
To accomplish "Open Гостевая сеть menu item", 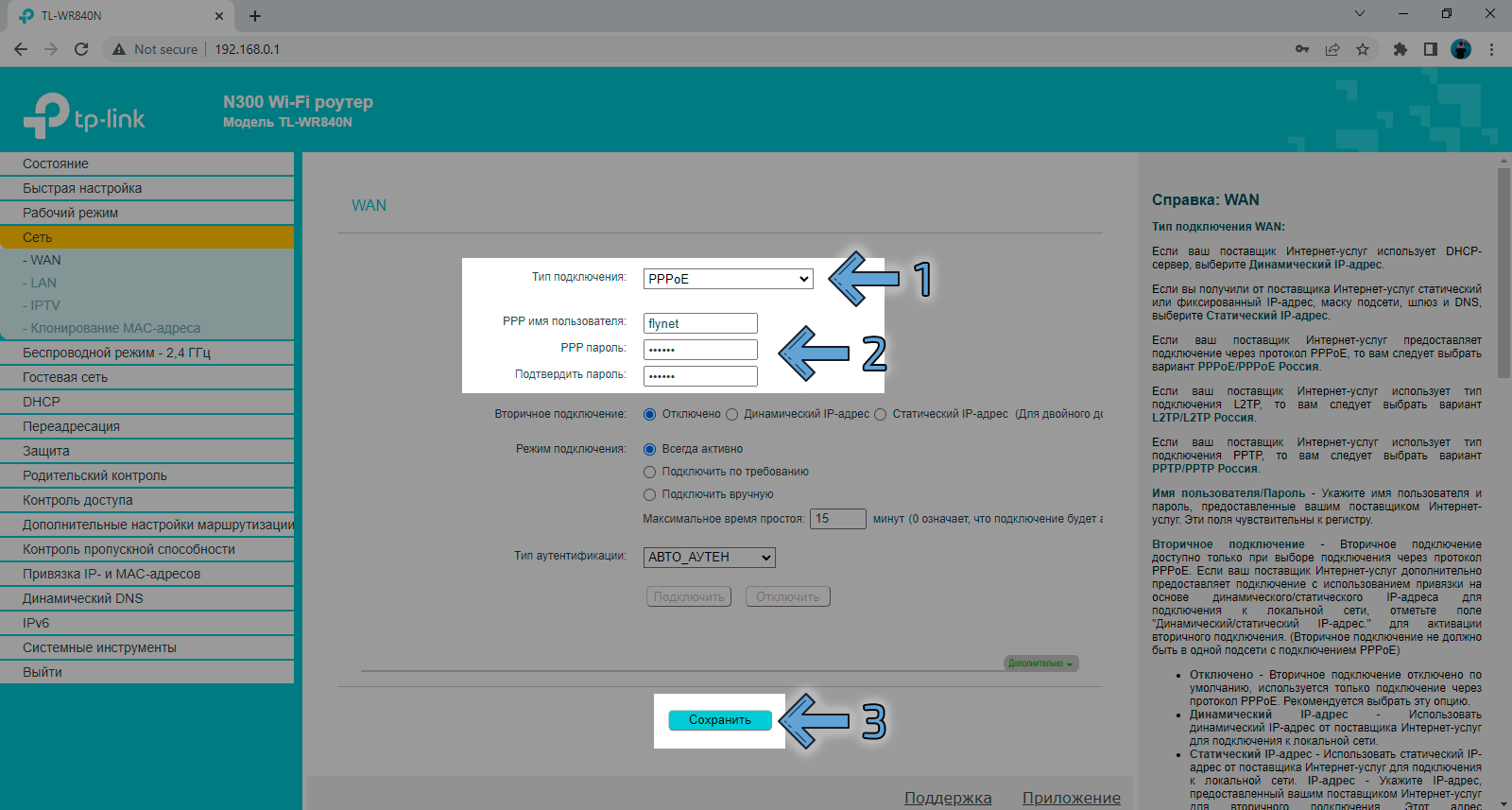I will tap(146, 377).
